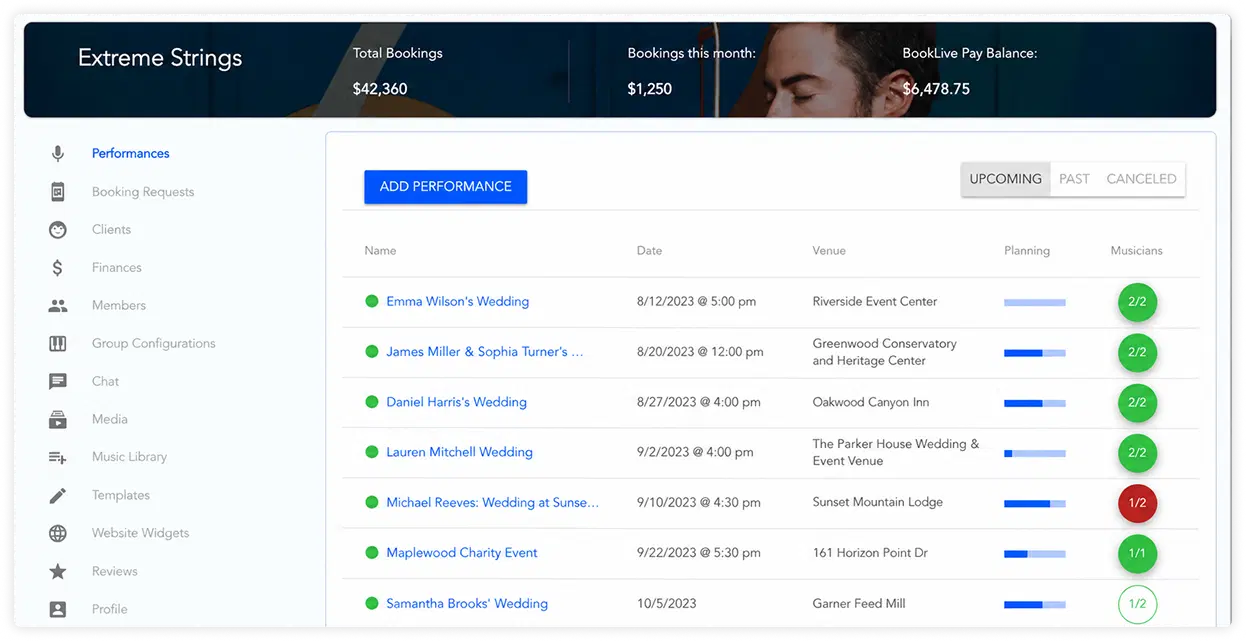The width and height of the screenshot is (1246, 641).
Task: Click the Name column header
Action: click(380, 251)
